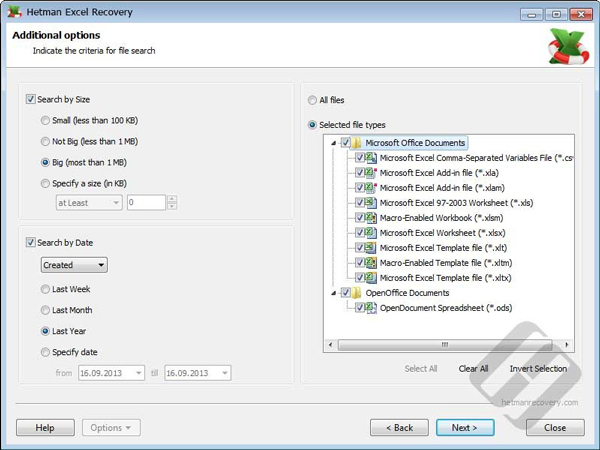Screen dimensions: 600x450
Task: Click the Excel file icon beside Comma-Separated Variables File
Action: [373, 158]
